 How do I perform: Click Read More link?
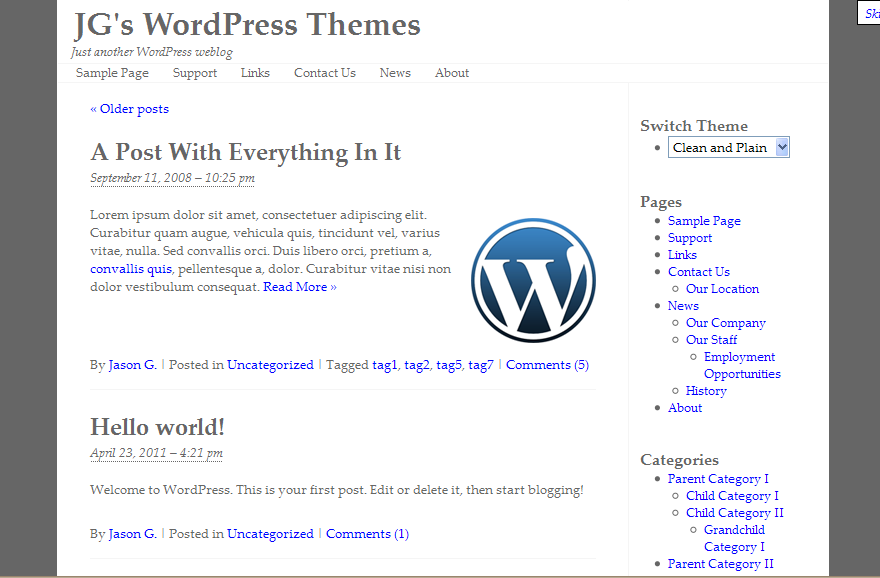tap(300, 287)
